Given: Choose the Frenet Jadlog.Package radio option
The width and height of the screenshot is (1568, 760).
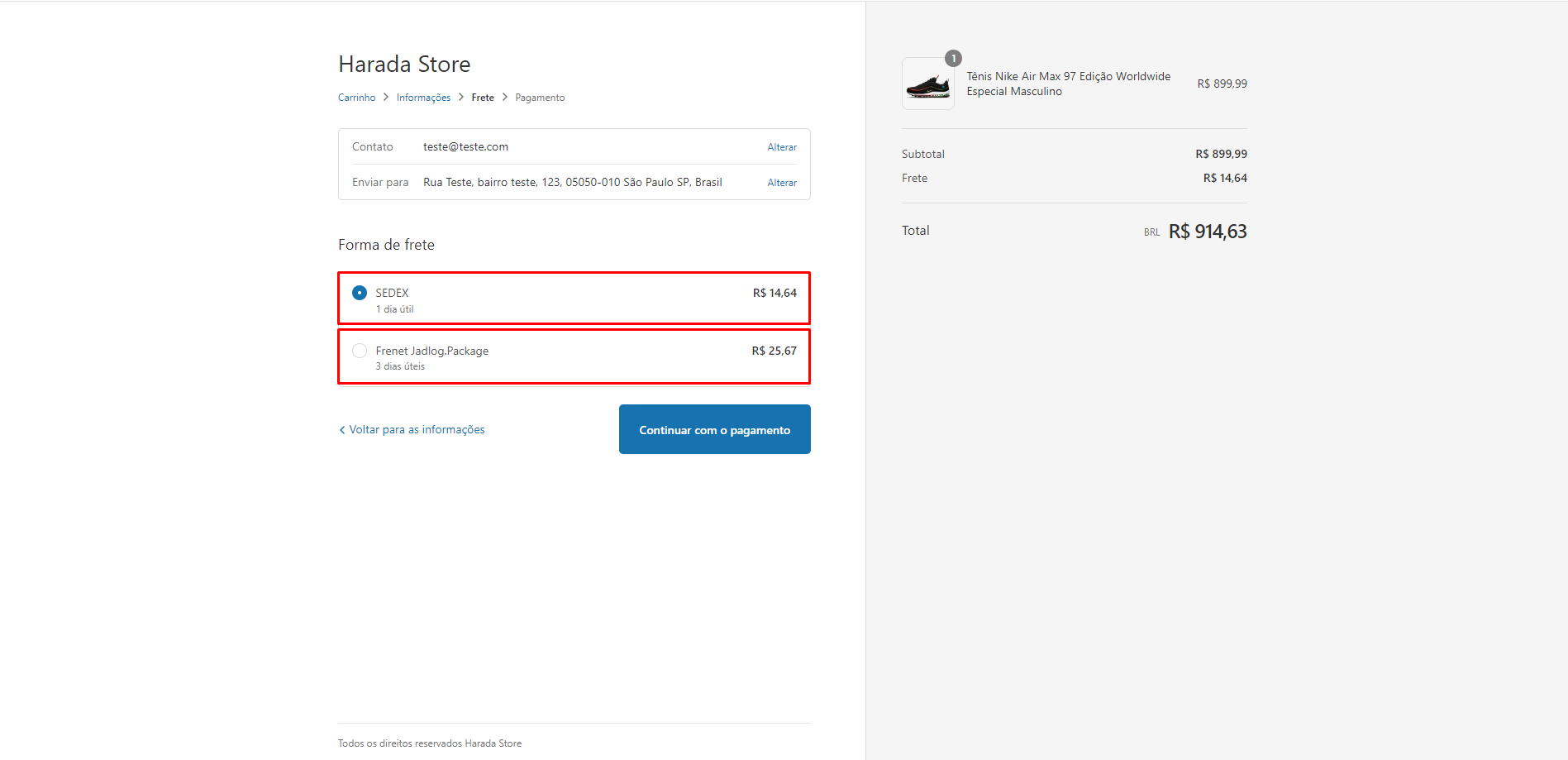Looking at the screenshot, I should pyautogui.click(x=360, y=351).
